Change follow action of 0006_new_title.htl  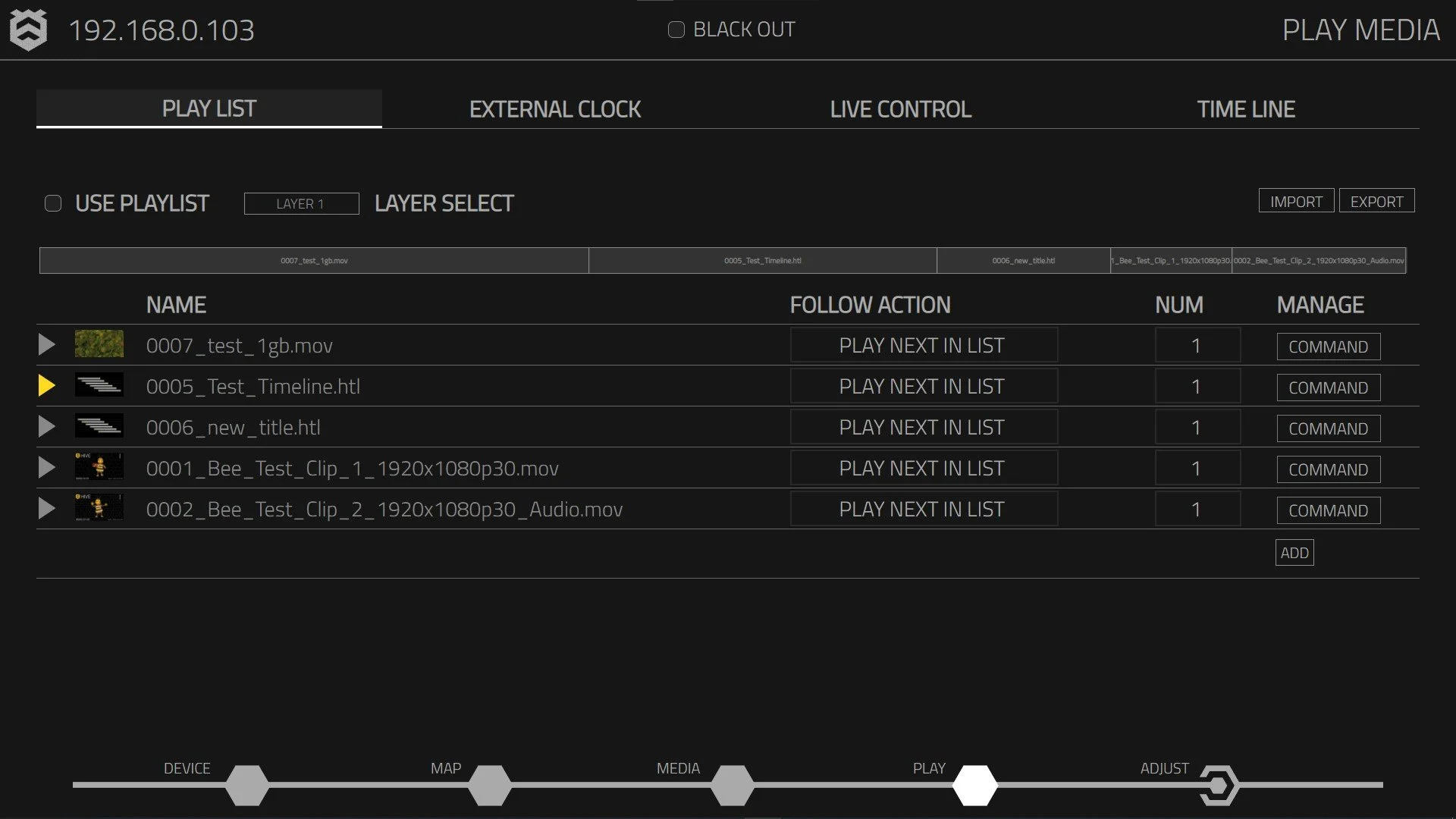coord(923,427)
